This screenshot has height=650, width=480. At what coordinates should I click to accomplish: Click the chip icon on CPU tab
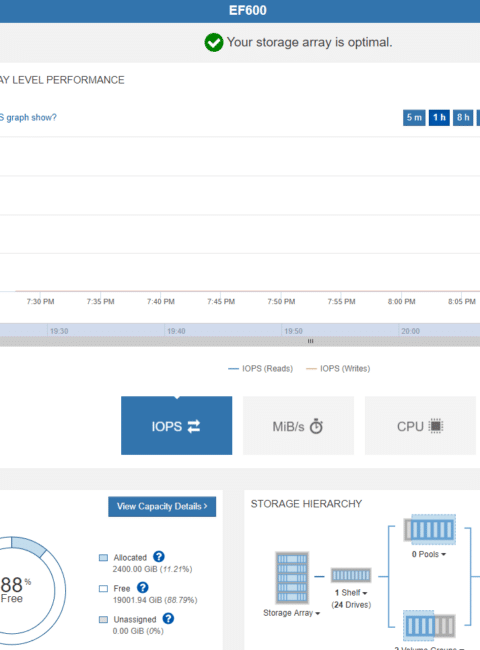click(x=436, y=426)
